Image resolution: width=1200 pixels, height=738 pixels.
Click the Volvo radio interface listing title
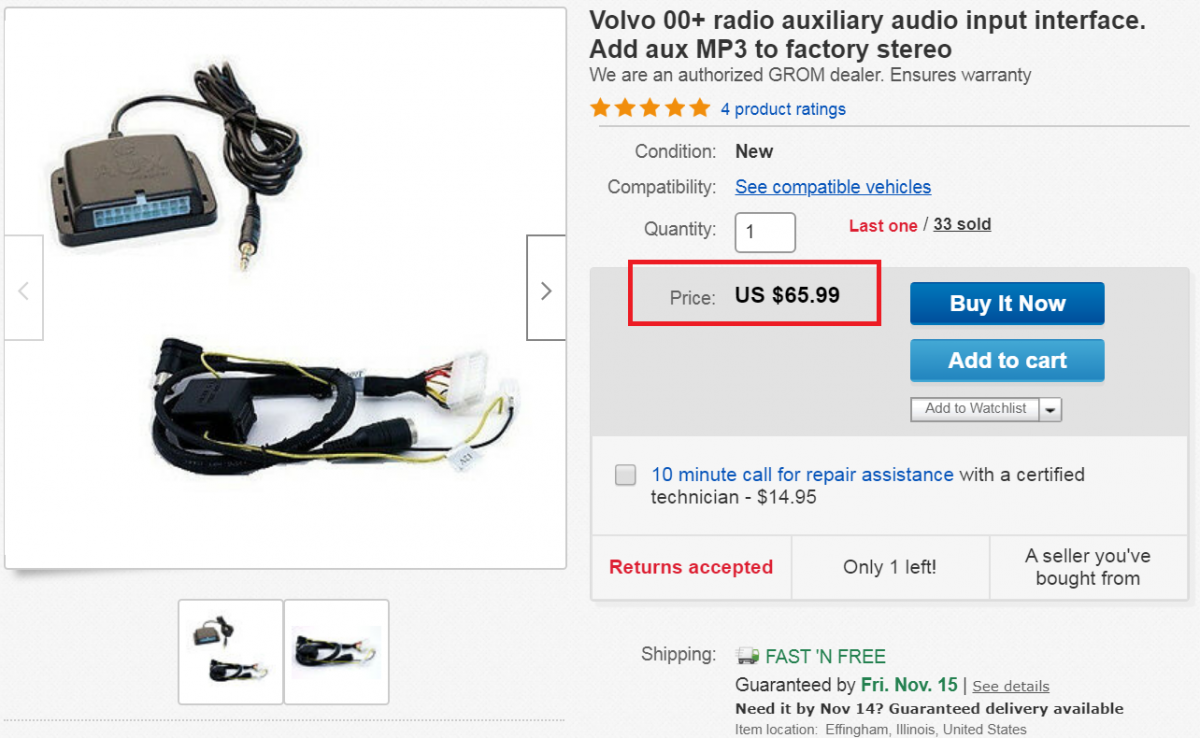point(867,35)
